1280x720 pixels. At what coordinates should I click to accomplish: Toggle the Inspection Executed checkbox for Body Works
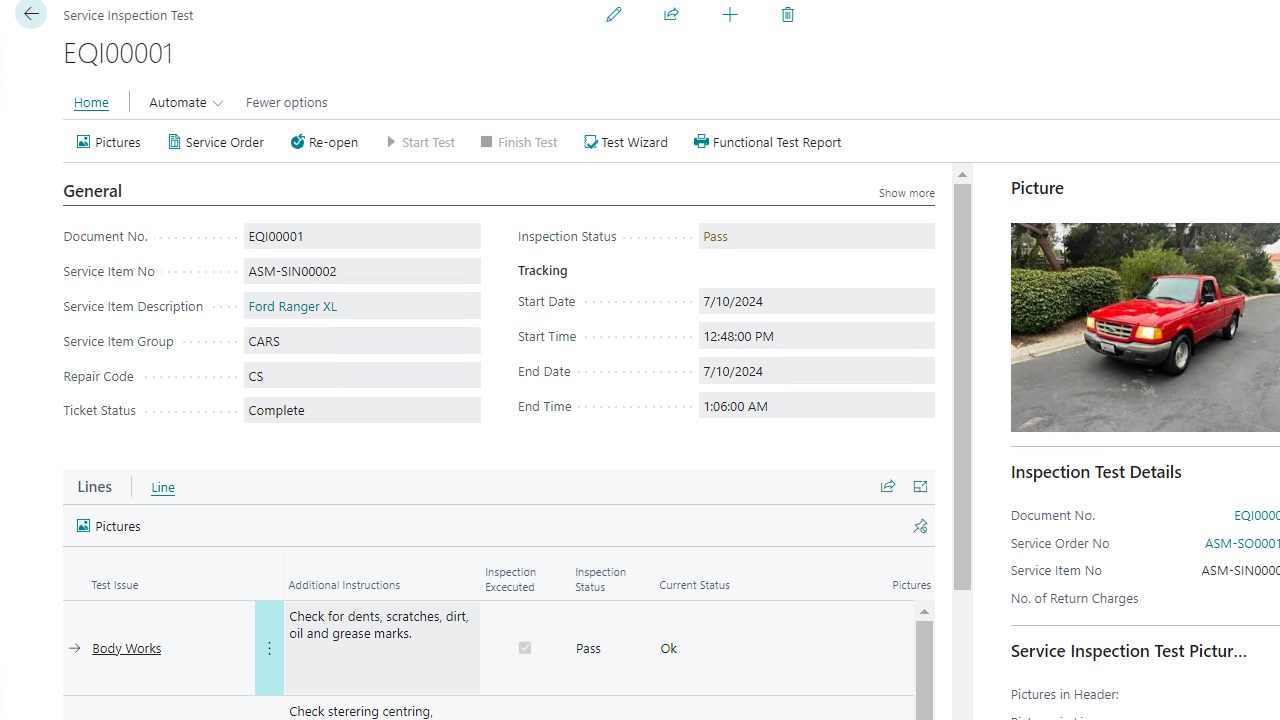pyautogui.click(x=525, y=648)
